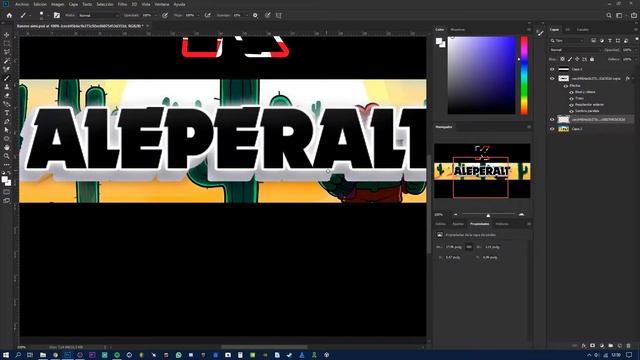Toggle Sombra paralela effect eye

[x=571, y=111]
